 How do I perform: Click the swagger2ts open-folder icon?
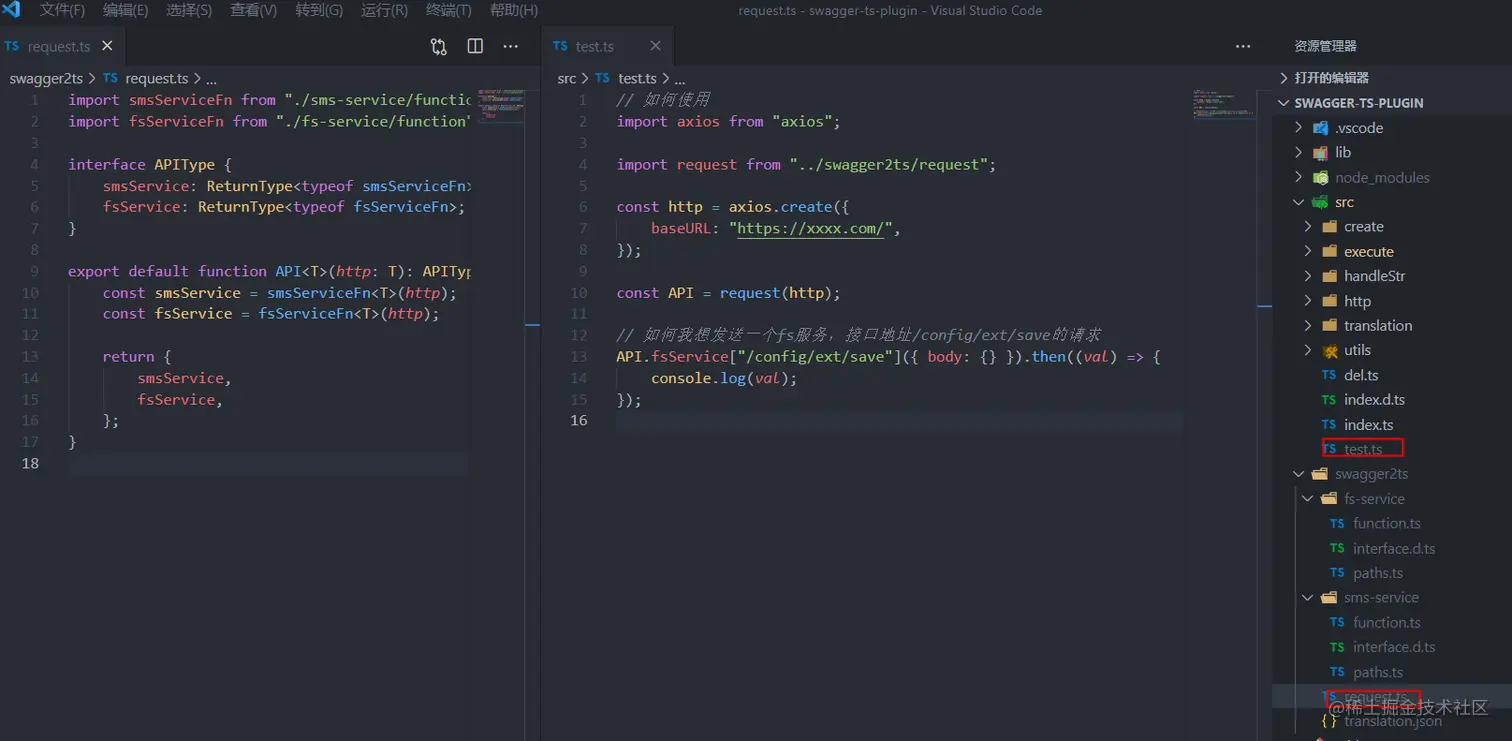(1320, 474)
